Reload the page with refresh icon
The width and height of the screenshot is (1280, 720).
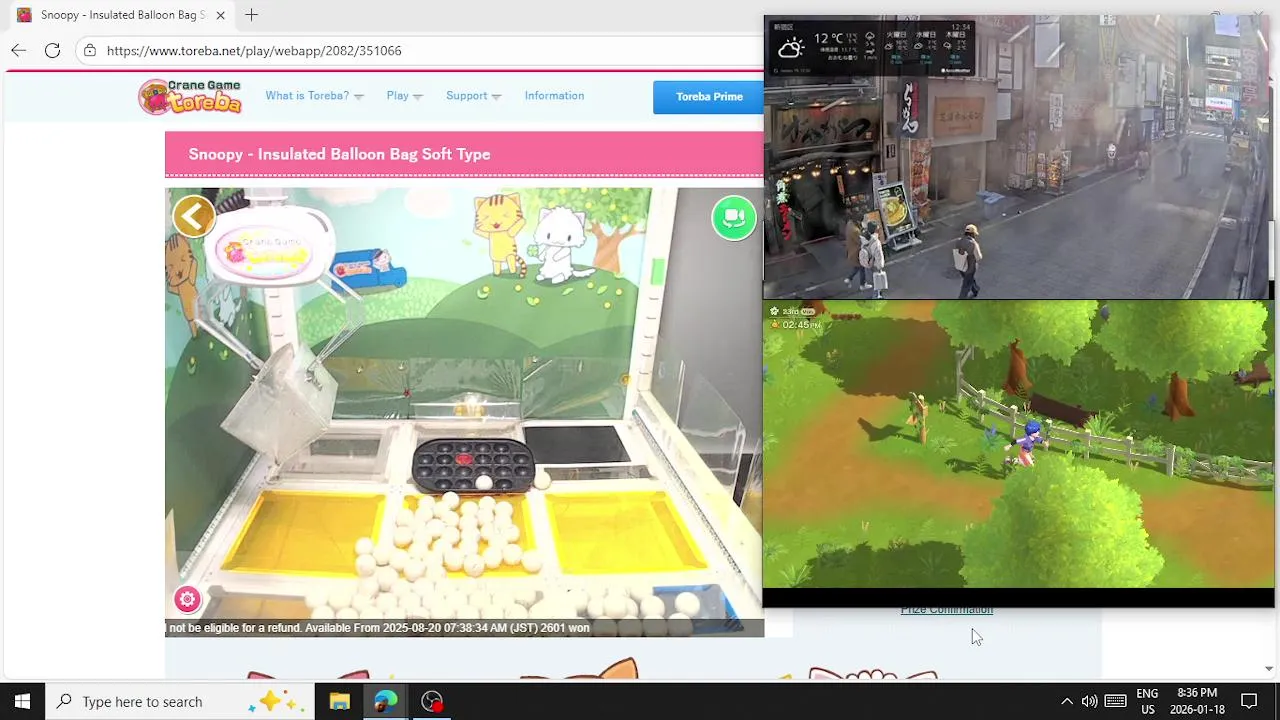click(x=52, y=50)
